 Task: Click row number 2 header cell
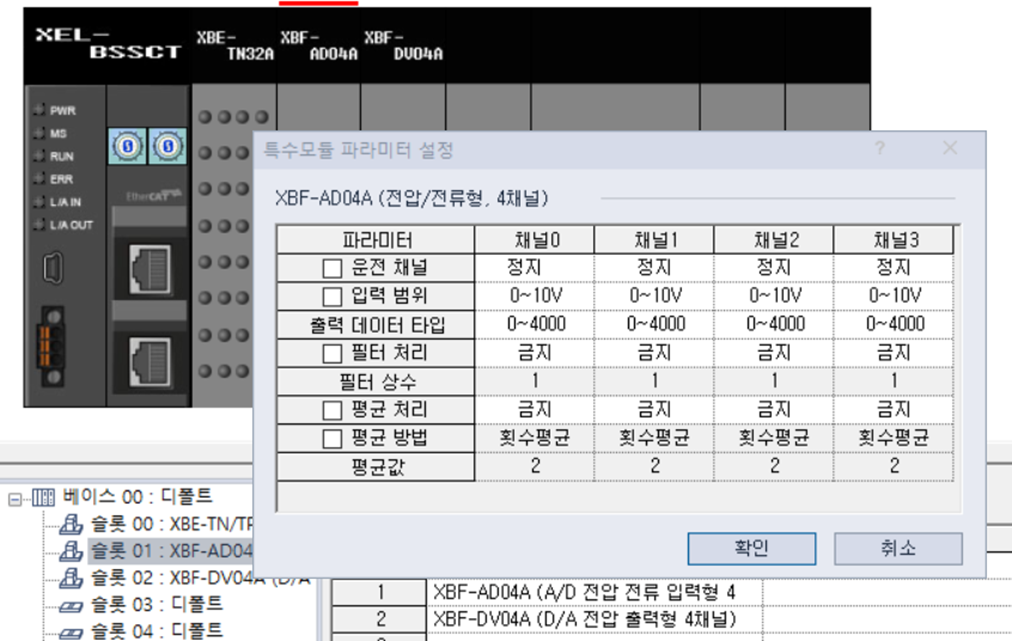point(380,619)
